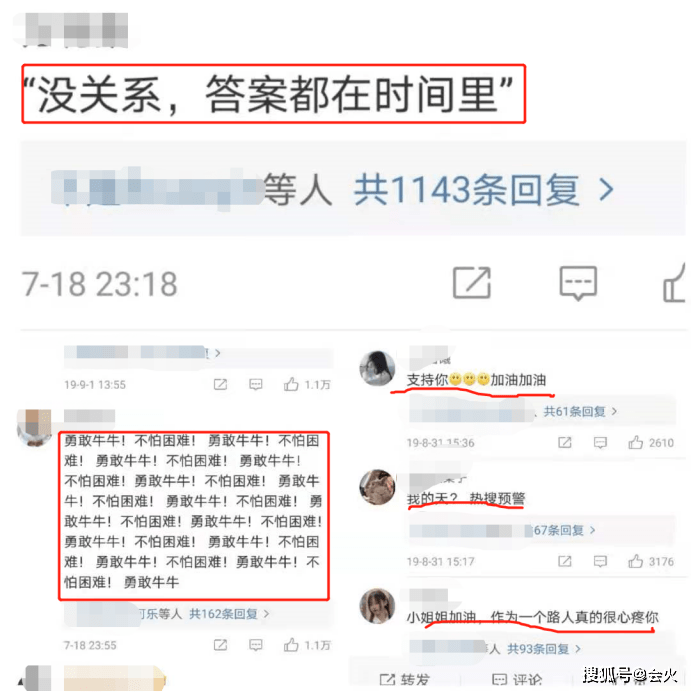Open the 67条回复 reply thread

click(564, 530)
